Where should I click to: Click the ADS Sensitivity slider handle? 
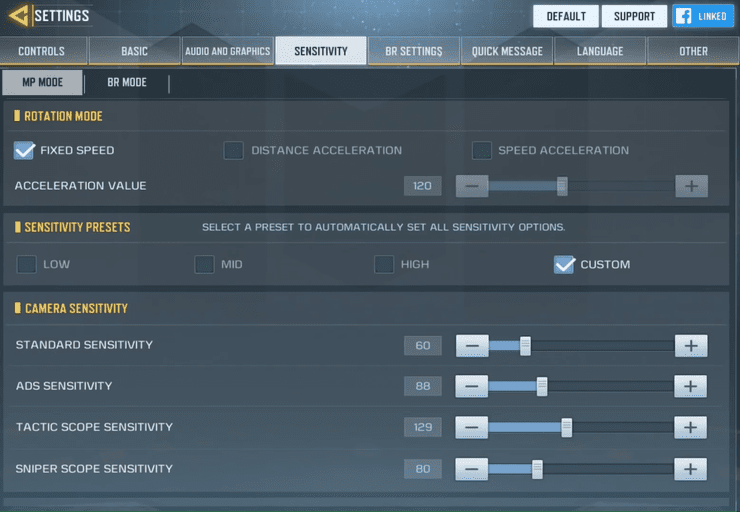[542, 386]
